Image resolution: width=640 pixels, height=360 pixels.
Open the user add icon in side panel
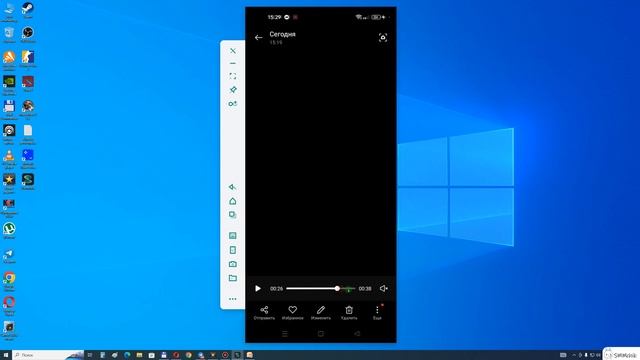[x=233, y=104]
